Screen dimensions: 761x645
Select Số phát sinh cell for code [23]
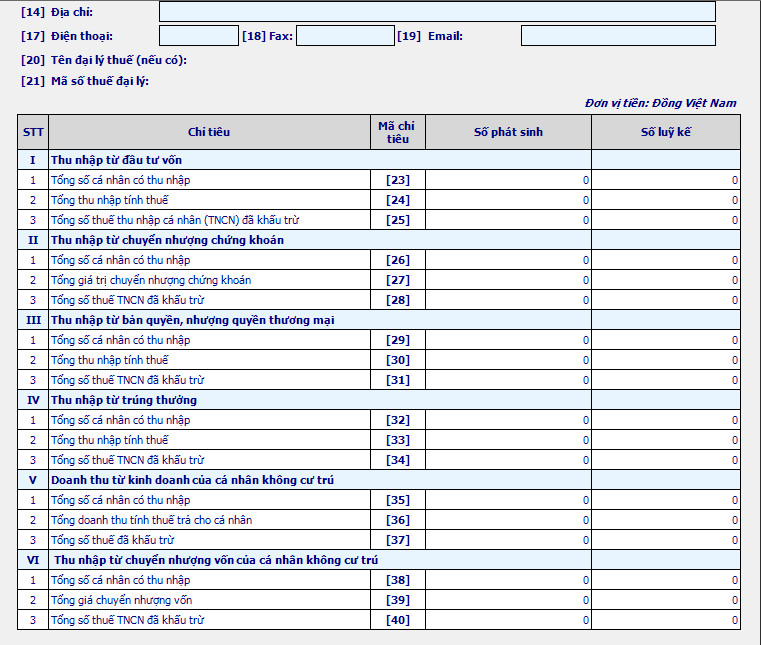508,180
